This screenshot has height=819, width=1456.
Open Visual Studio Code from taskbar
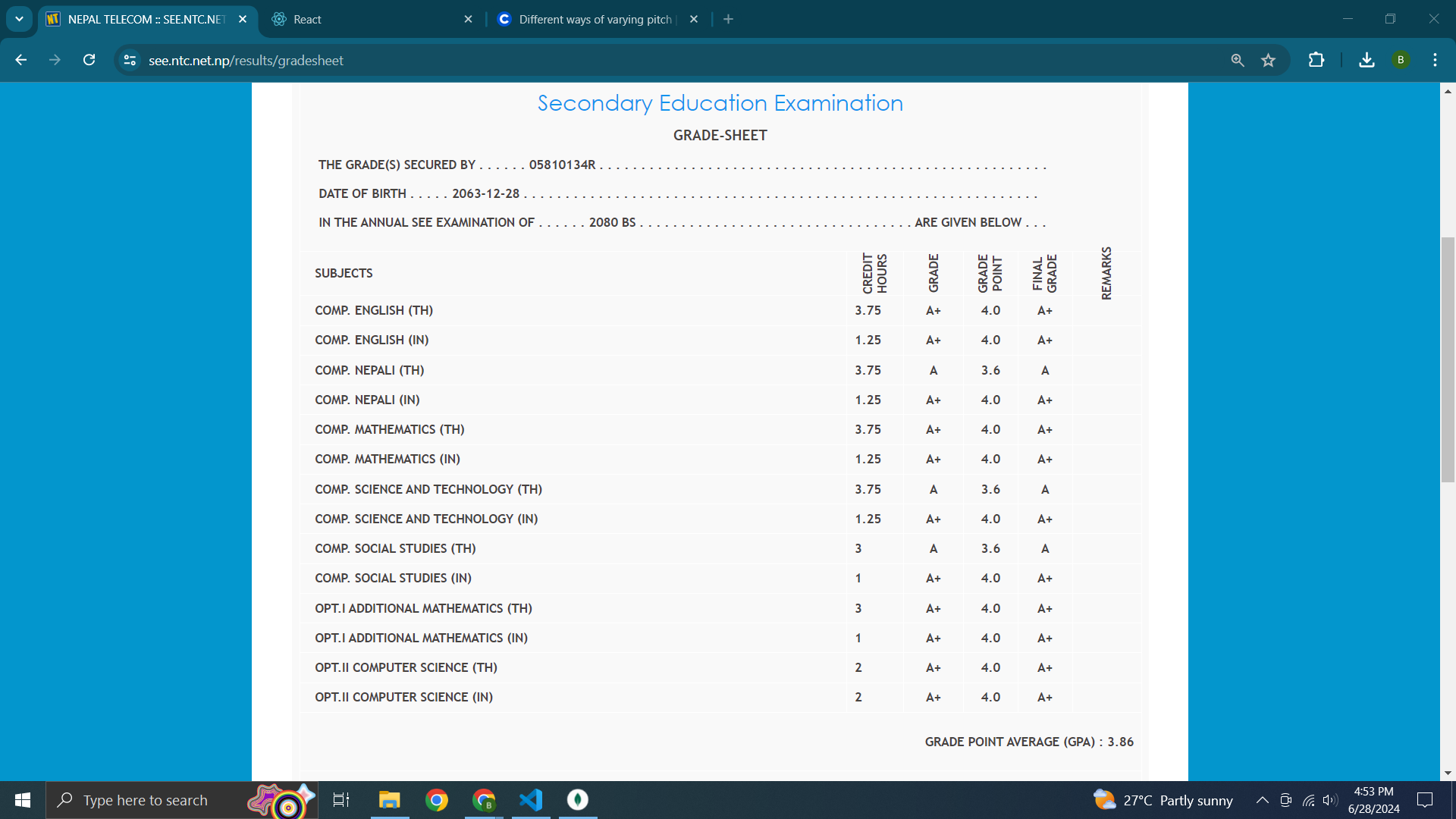[531, 800]
